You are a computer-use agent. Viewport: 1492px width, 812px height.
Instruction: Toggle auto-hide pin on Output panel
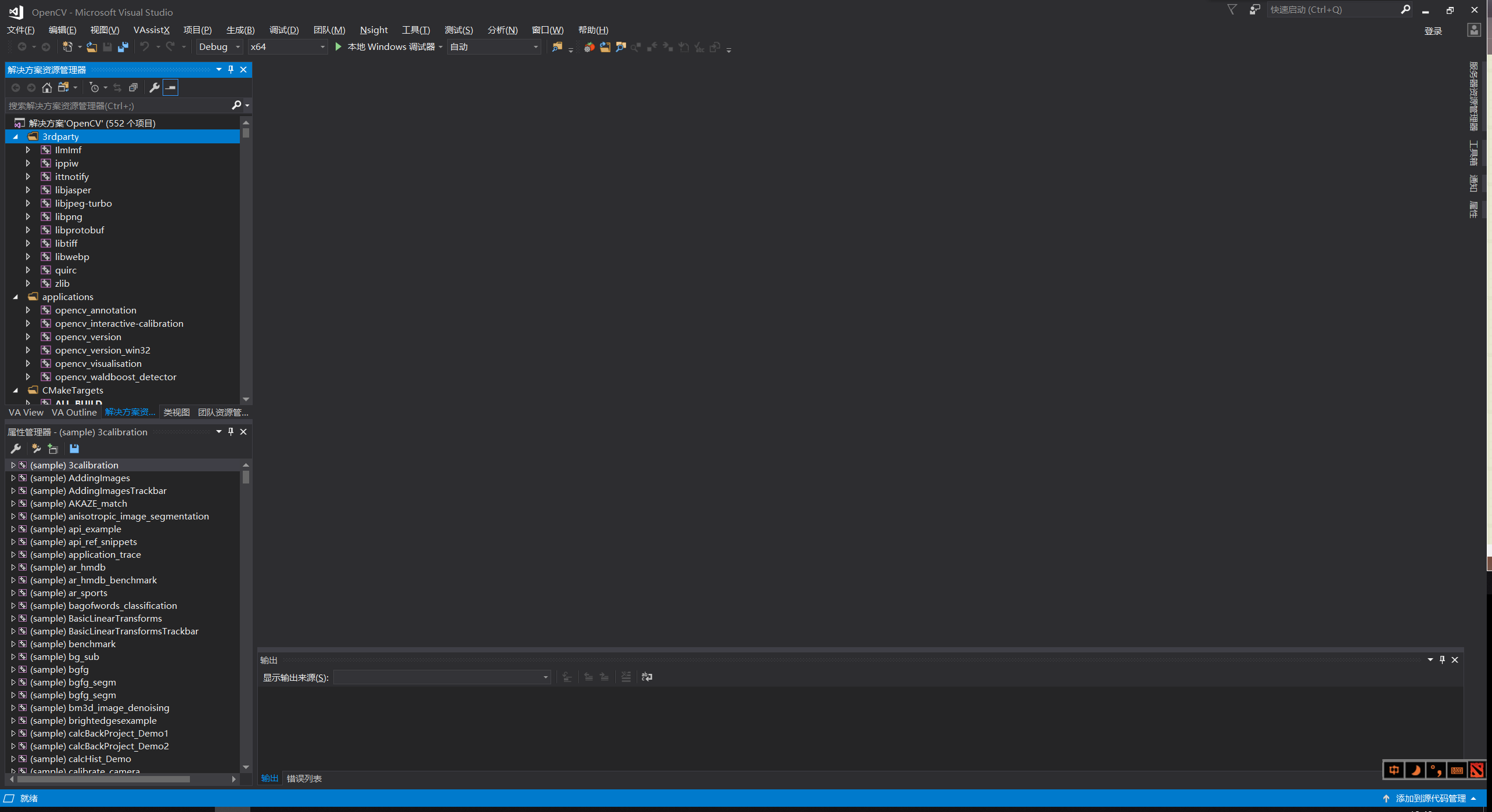pos(1442,660)
